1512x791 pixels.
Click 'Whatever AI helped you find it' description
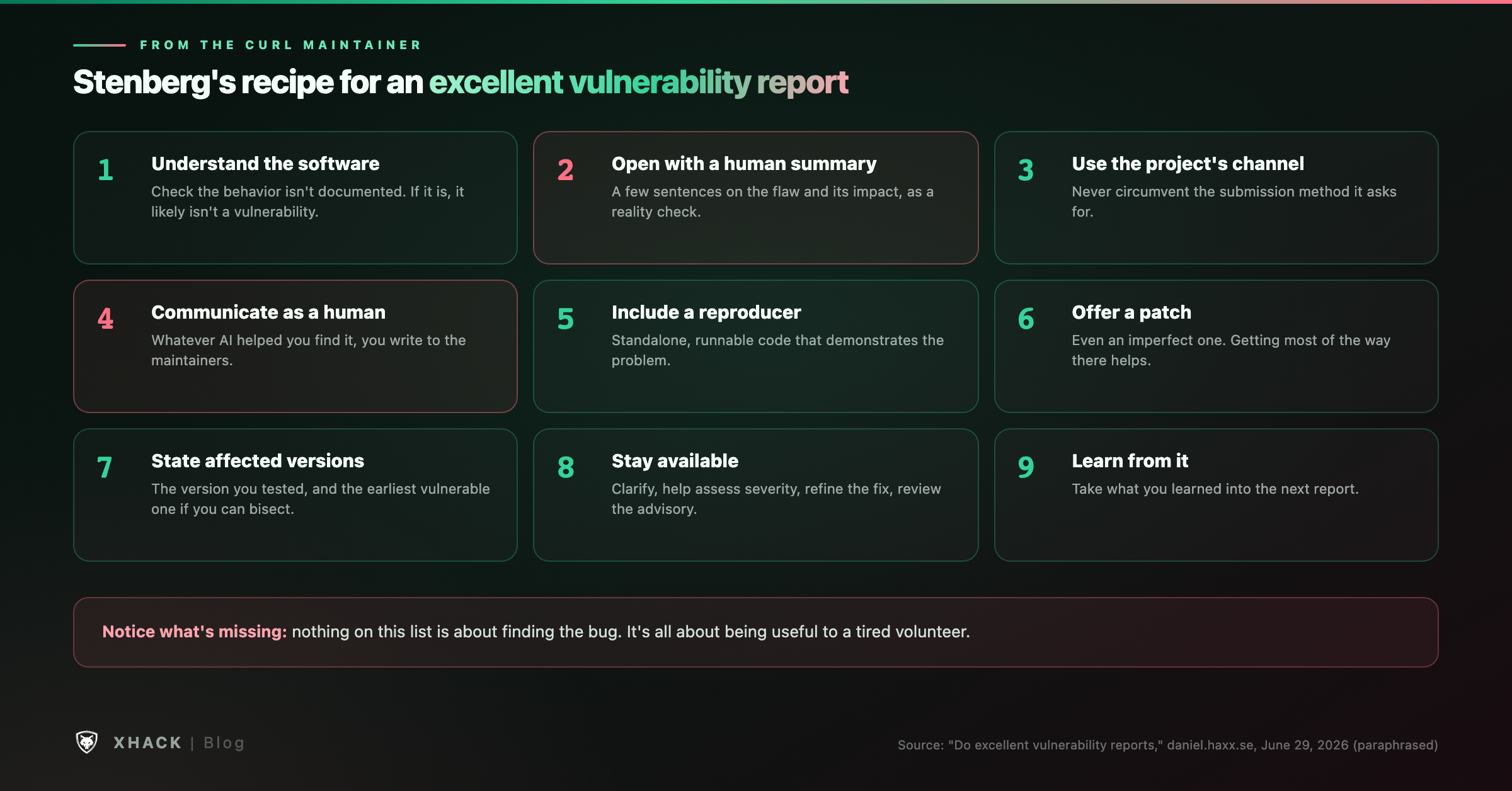[x=309, y=350]
